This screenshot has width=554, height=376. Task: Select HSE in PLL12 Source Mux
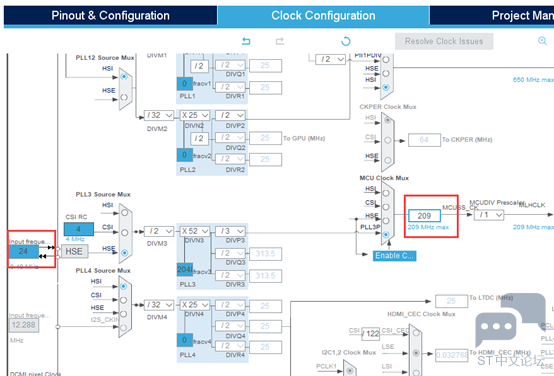click(124, 97)
